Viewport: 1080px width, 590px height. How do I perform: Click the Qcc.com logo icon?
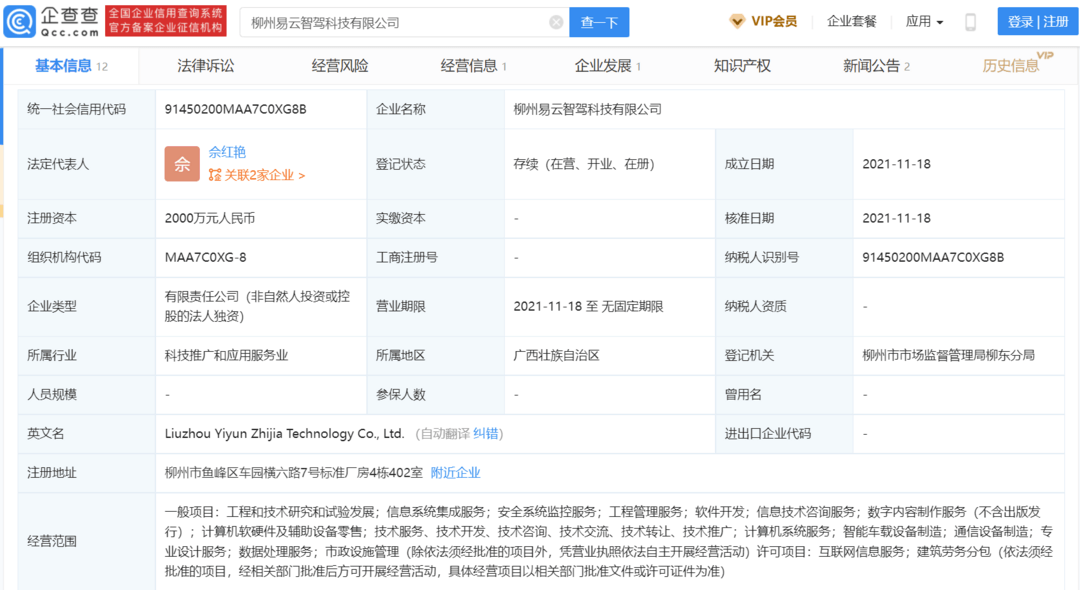click(19, 22)
